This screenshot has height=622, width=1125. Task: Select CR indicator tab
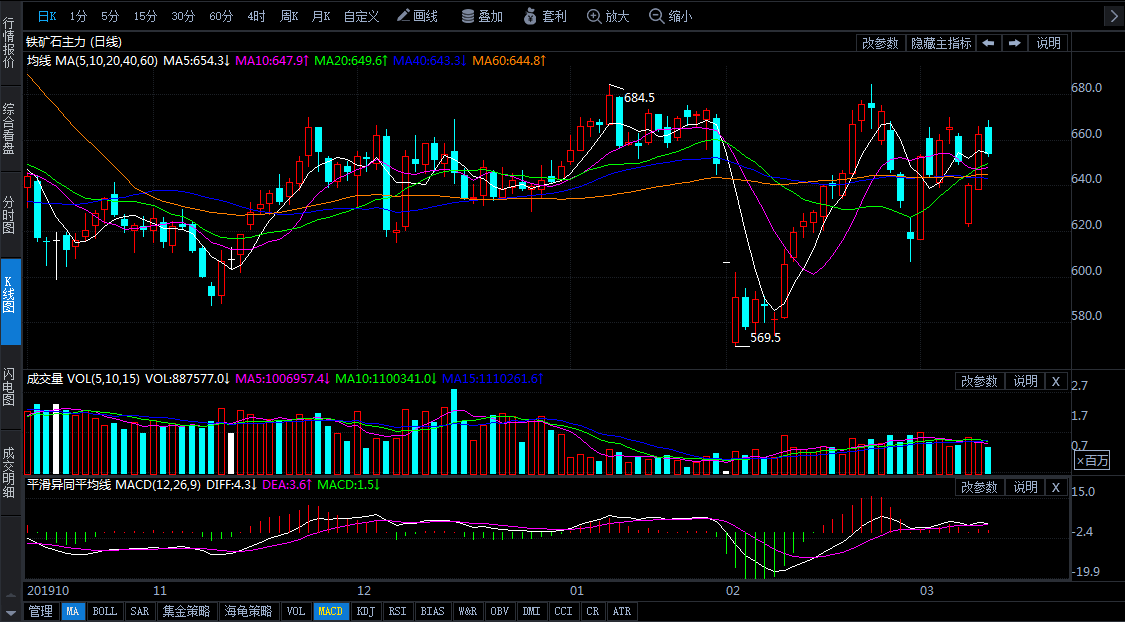coord(593,611)
